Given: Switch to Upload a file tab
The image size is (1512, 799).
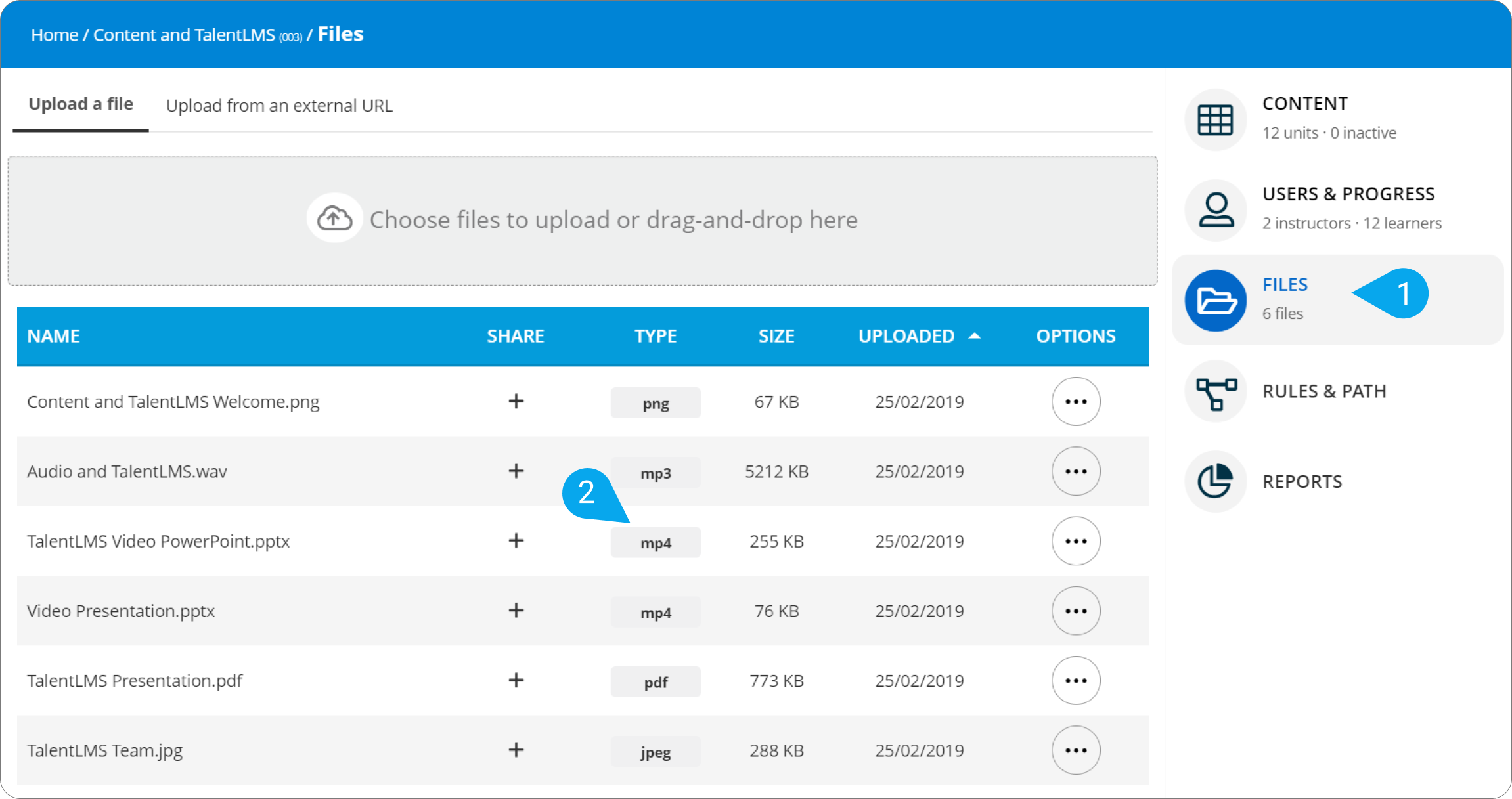Looking at the screenshot, I should click(81, 104).
